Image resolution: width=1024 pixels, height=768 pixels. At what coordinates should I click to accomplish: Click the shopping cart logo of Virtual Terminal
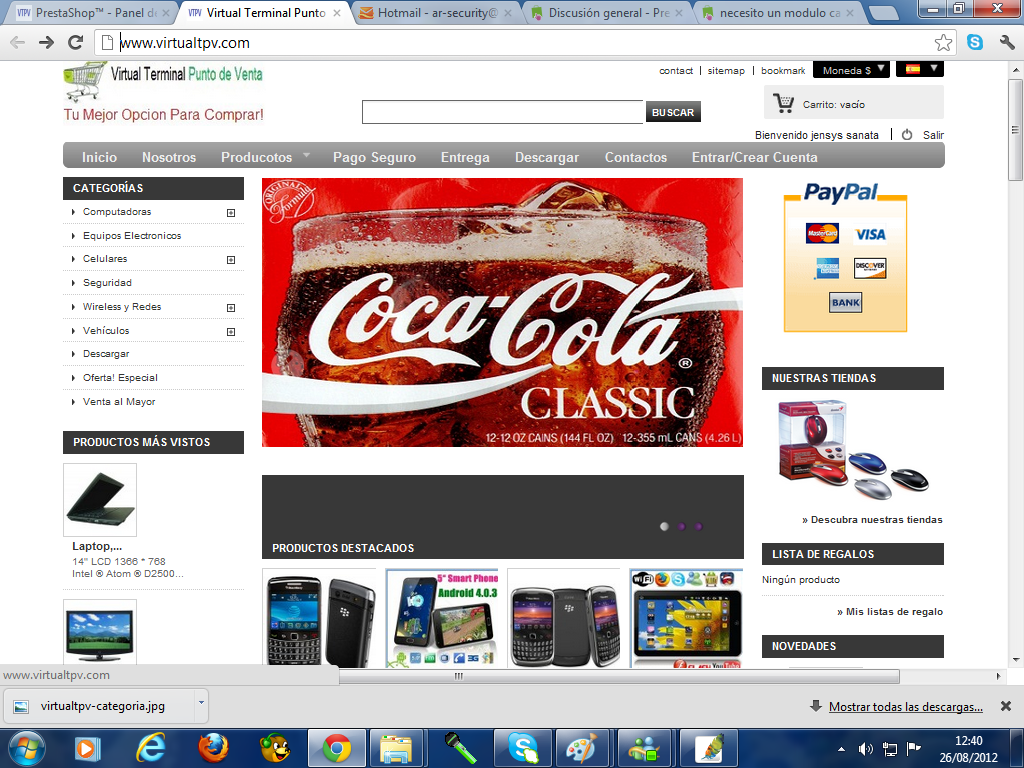coord(84,81)
